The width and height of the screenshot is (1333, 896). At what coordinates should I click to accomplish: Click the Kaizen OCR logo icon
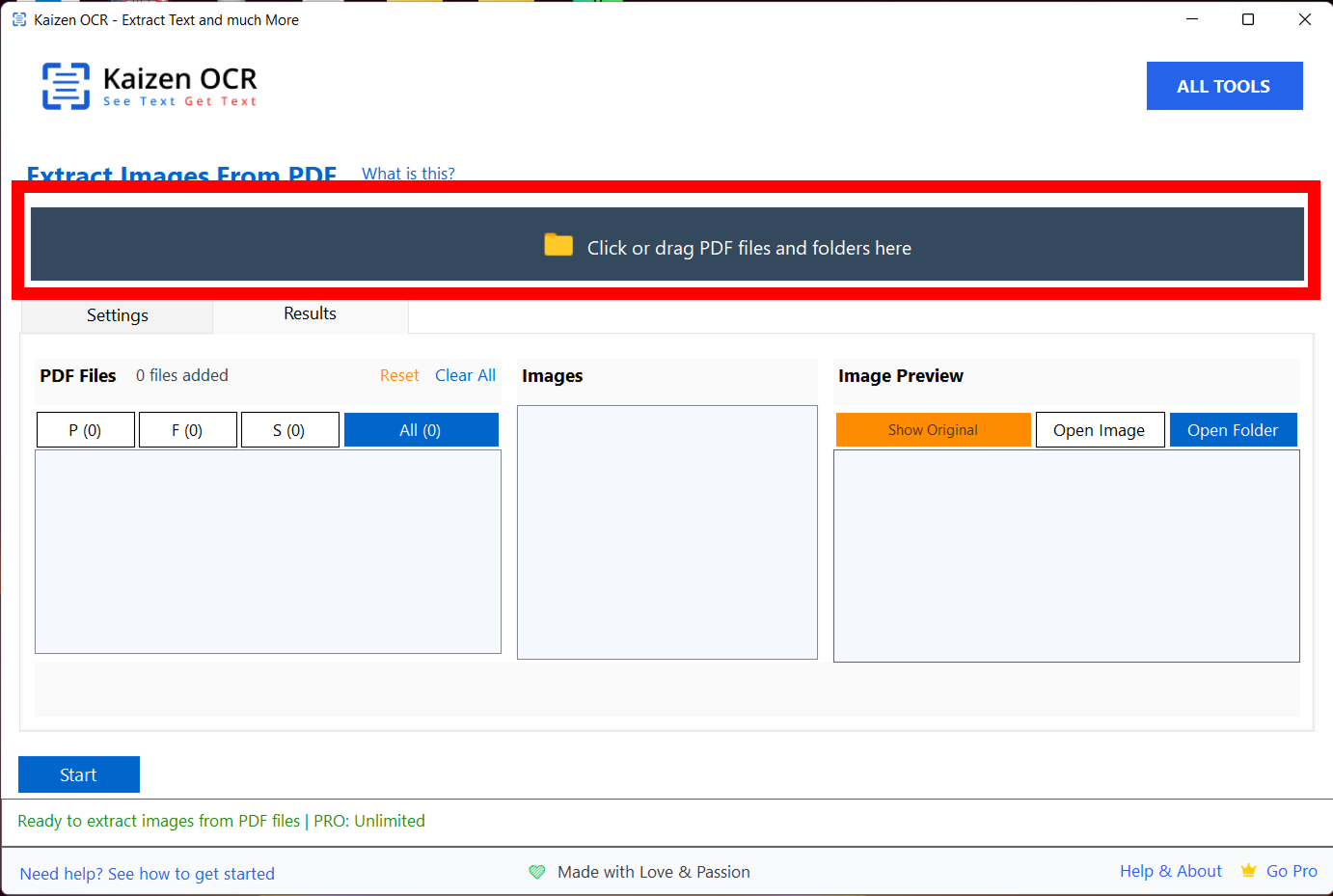click(66, 86)
